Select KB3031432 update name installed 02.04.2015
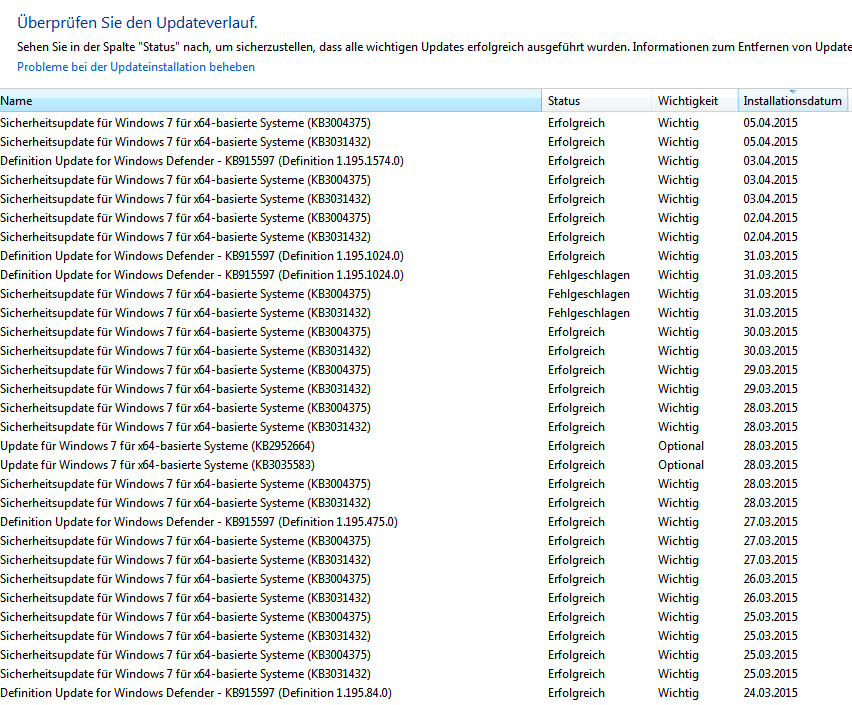Screen dimensions: 852x705 [x=185, y=237]
